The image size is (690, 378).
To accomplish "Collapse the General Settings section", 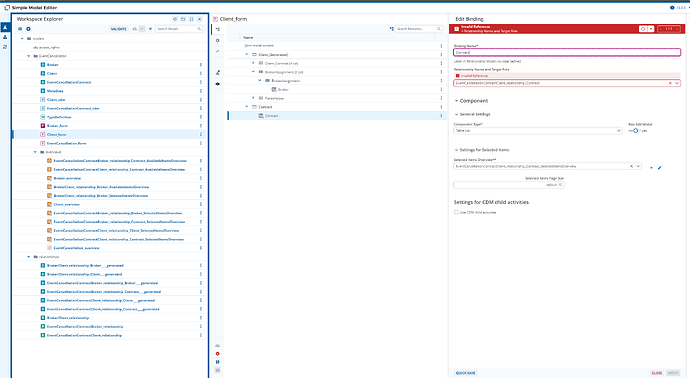I will pyautogui.click(x=456, y=114).
